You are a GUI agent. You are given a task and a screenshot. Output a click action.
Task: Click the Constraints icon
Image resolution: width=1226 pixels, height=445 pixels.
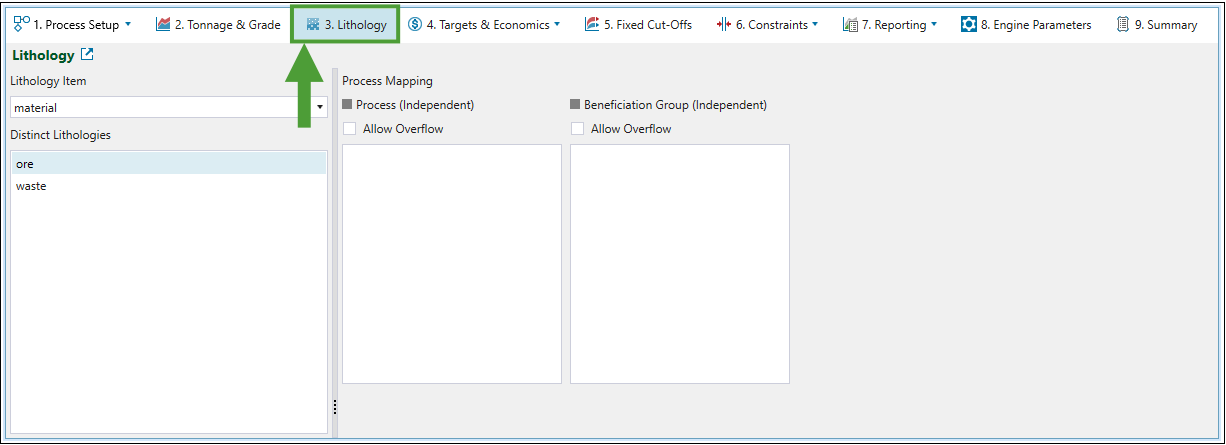tap(724, 24)
